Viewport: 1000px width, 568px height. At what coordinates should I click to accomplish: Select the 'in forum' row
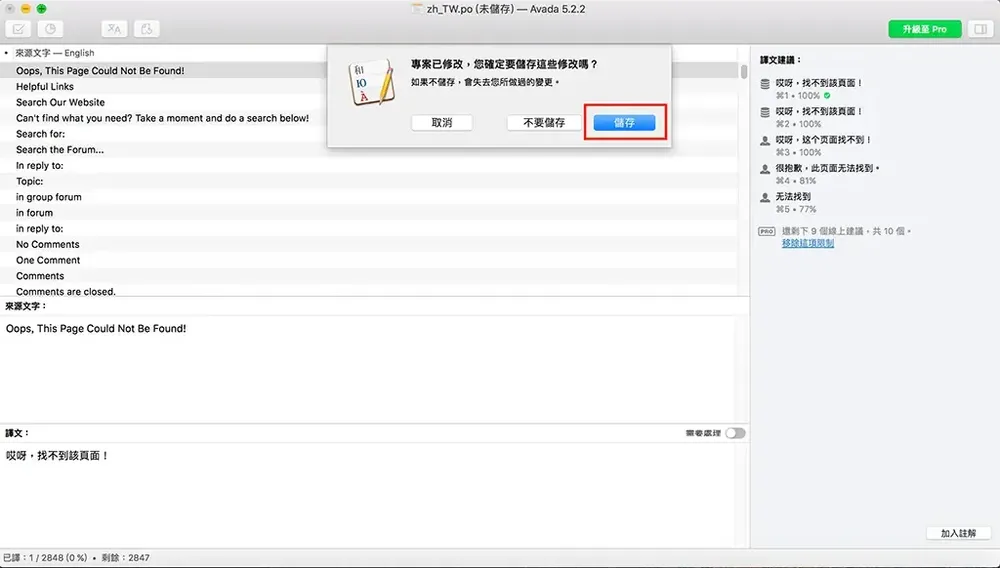tap(369, 213)
